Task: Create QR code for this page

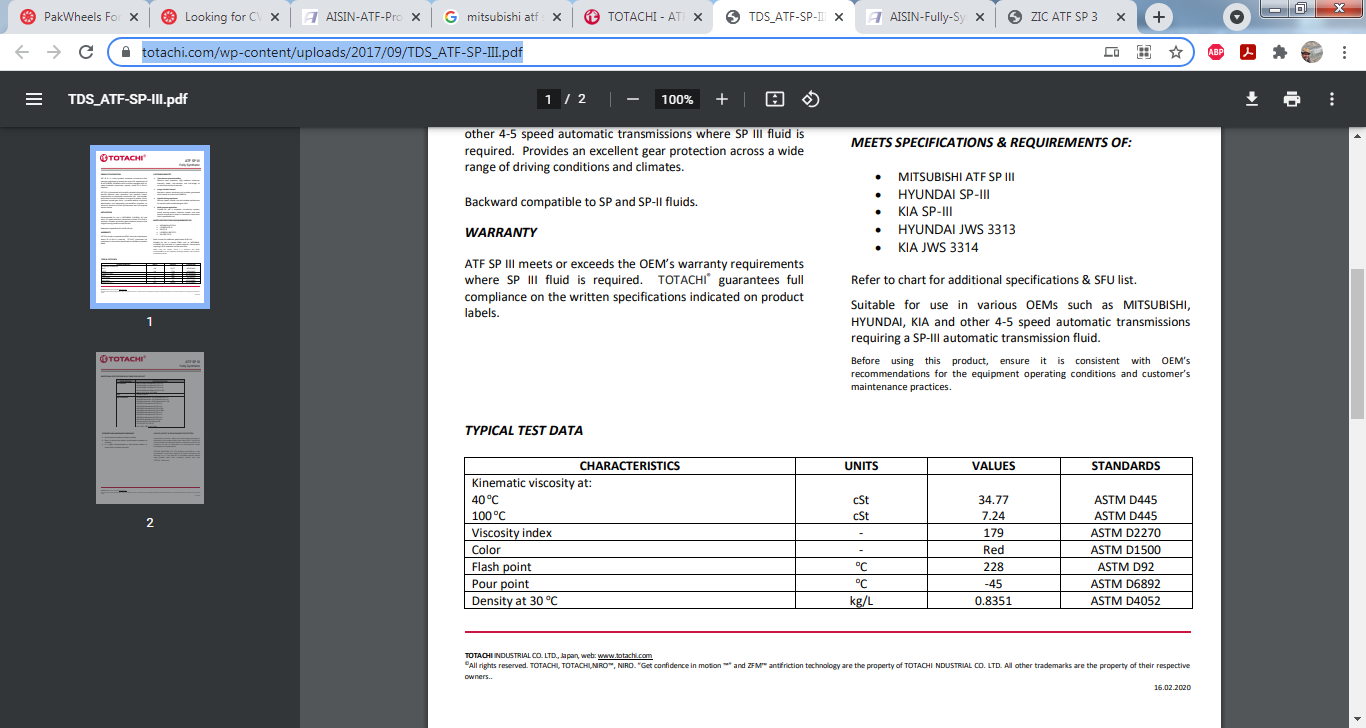Action: coord(1144,52)
